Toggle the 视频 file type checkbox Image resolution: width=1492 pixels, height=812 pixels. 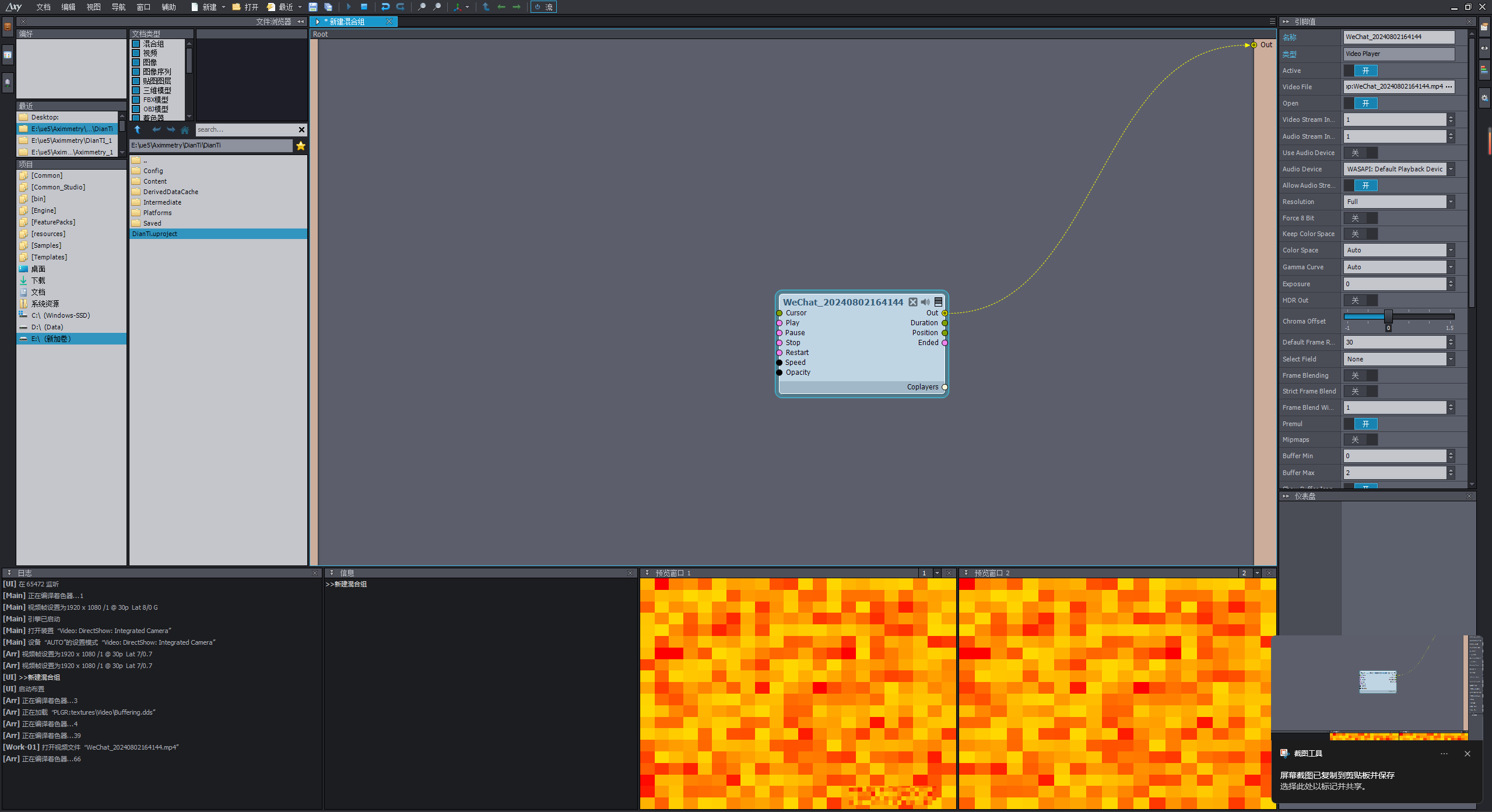(136, 53)
